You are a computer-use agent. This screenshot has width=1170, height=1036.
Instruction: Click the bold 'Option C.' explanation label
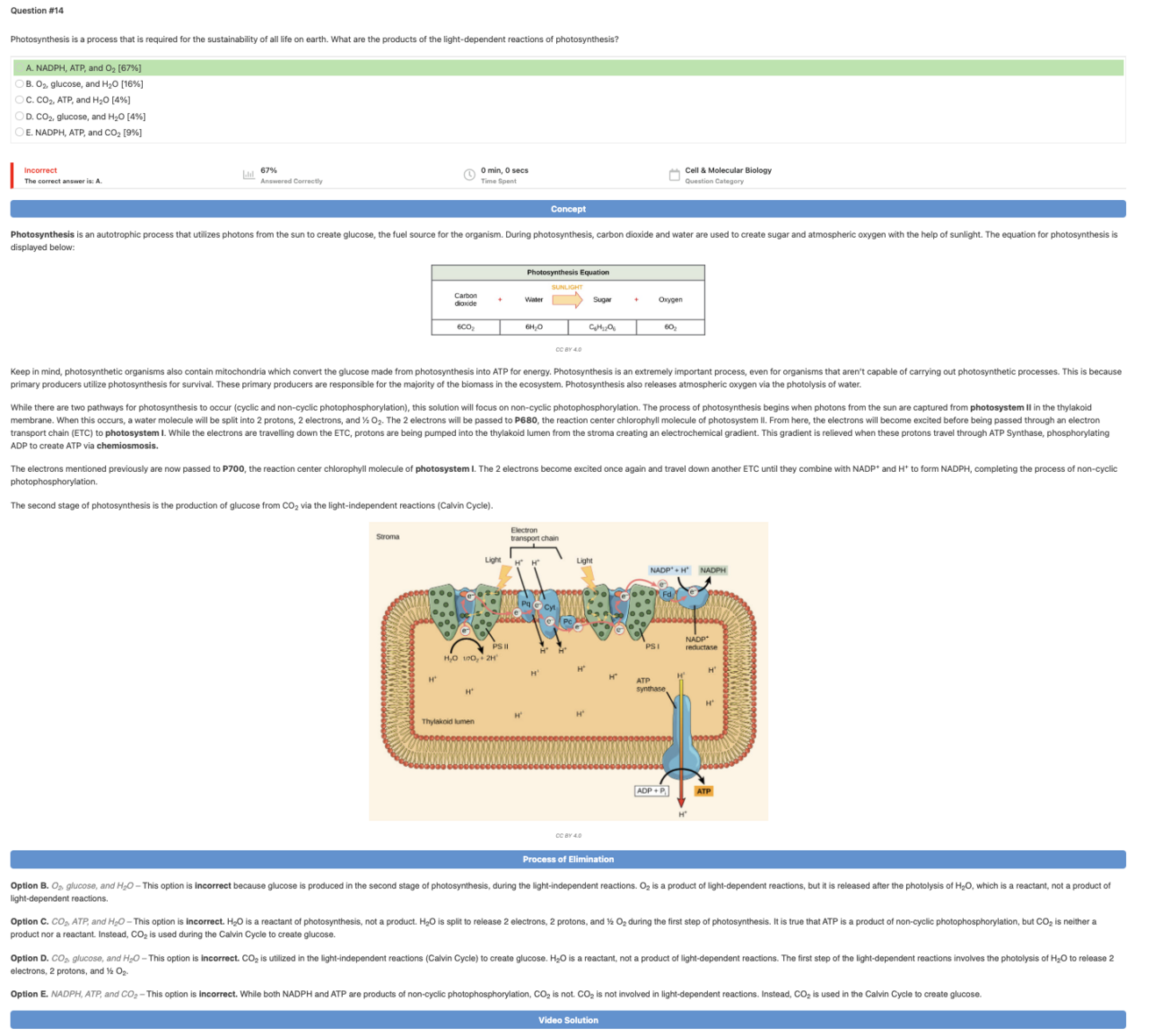pos(30,922)
